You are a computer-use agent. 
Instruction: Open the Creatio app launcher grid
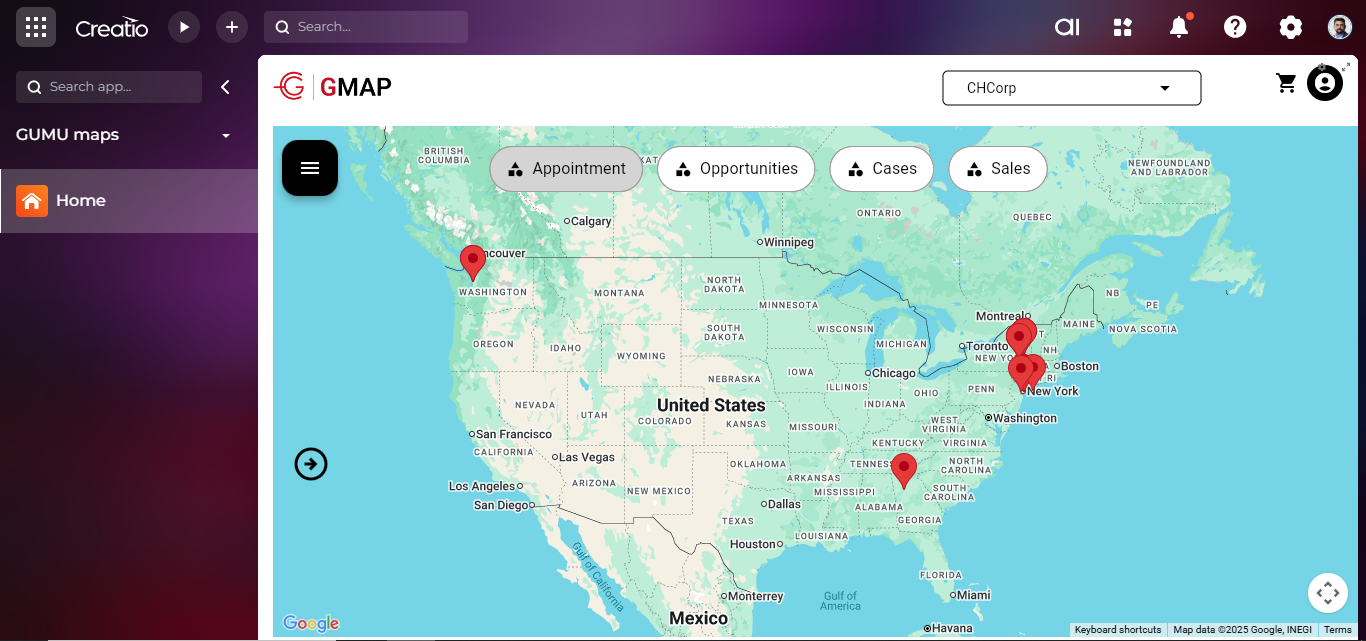[36, 27]
